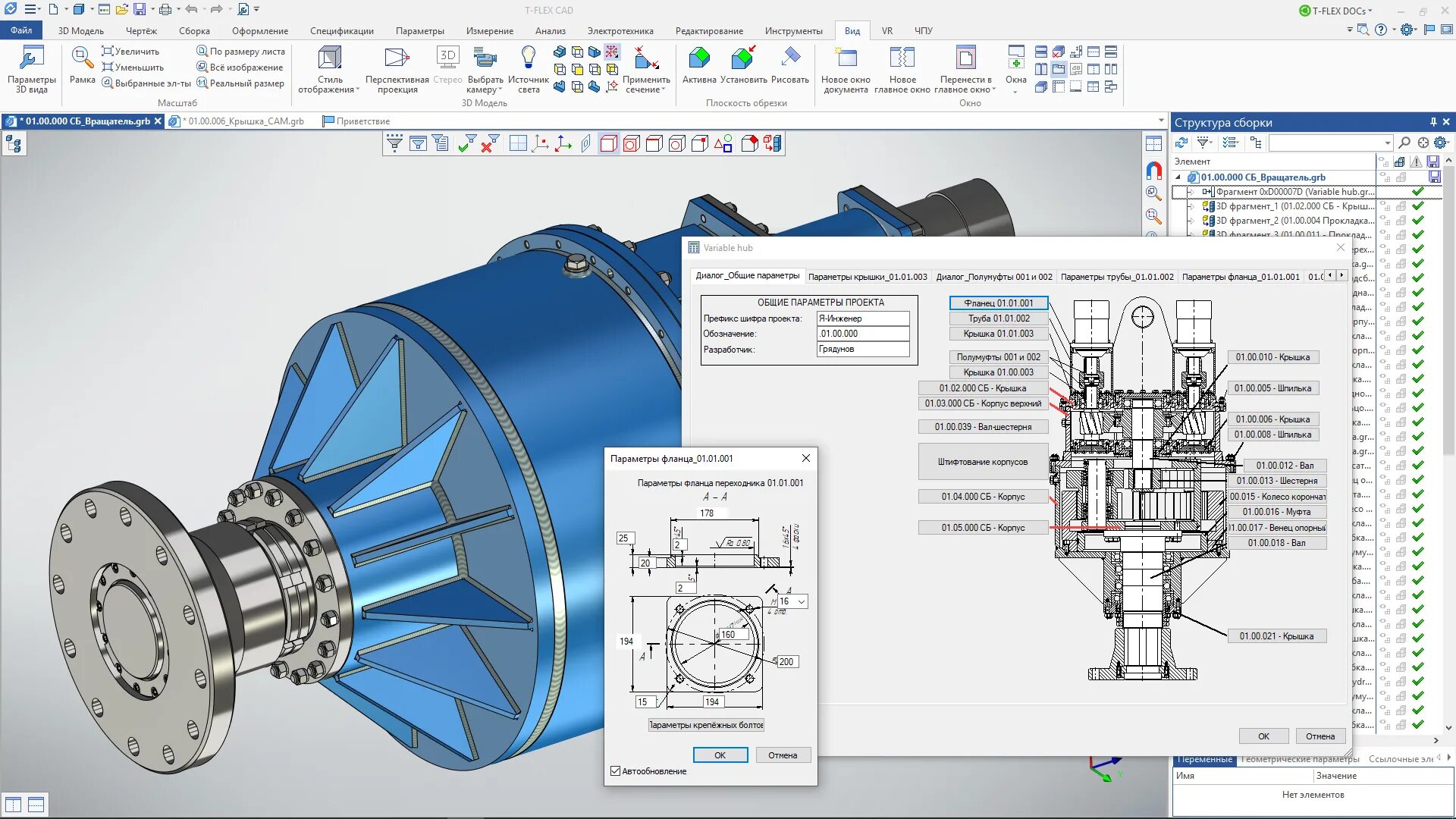The image size is (1456, 819).
Task: Select the Рамка zoom frame tool
Action: [x=82, y=59]
